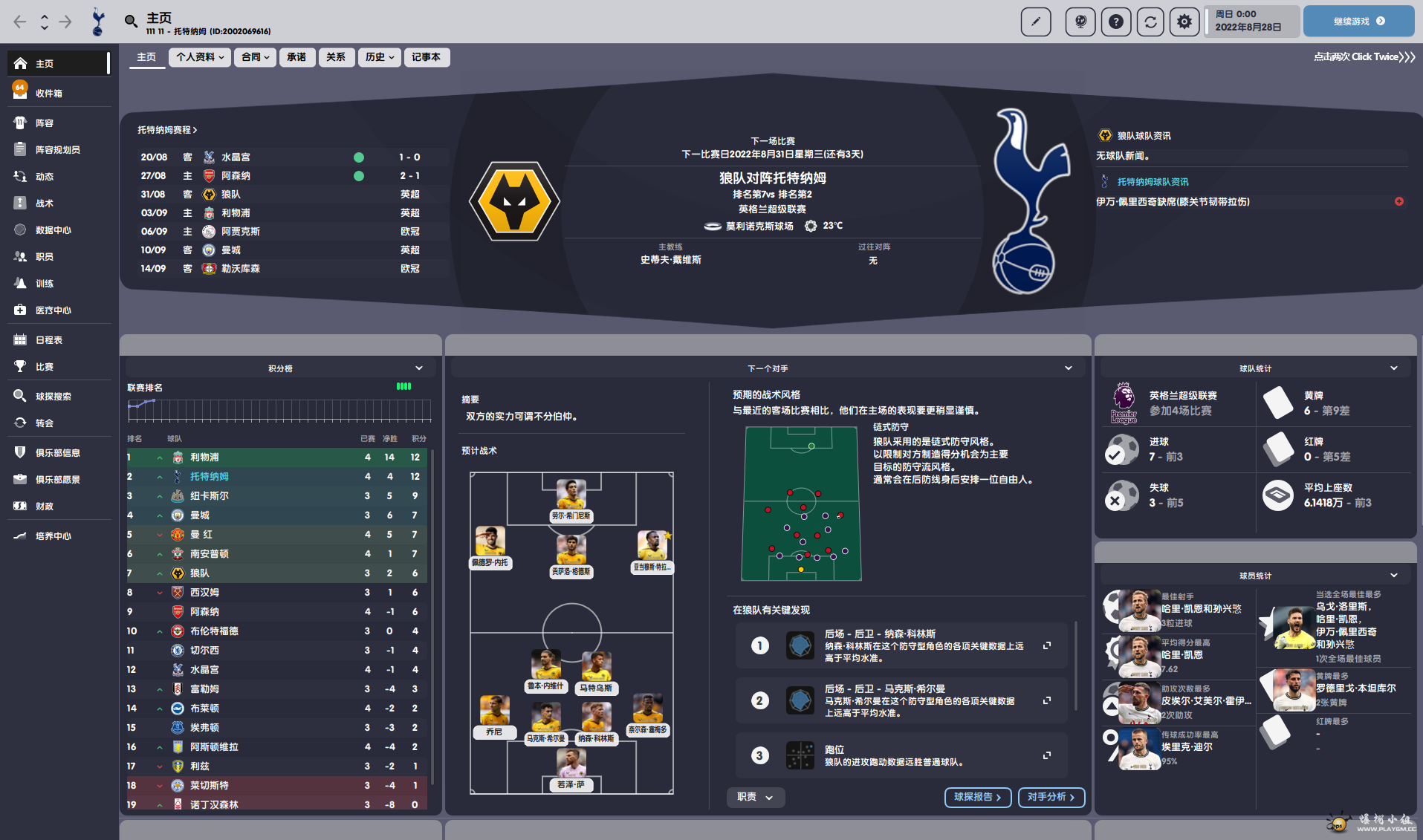Open 数据中心 data hub in sidebar
Image resolution: width=1423 pixels, height=840 pixels.
[59, 230]
